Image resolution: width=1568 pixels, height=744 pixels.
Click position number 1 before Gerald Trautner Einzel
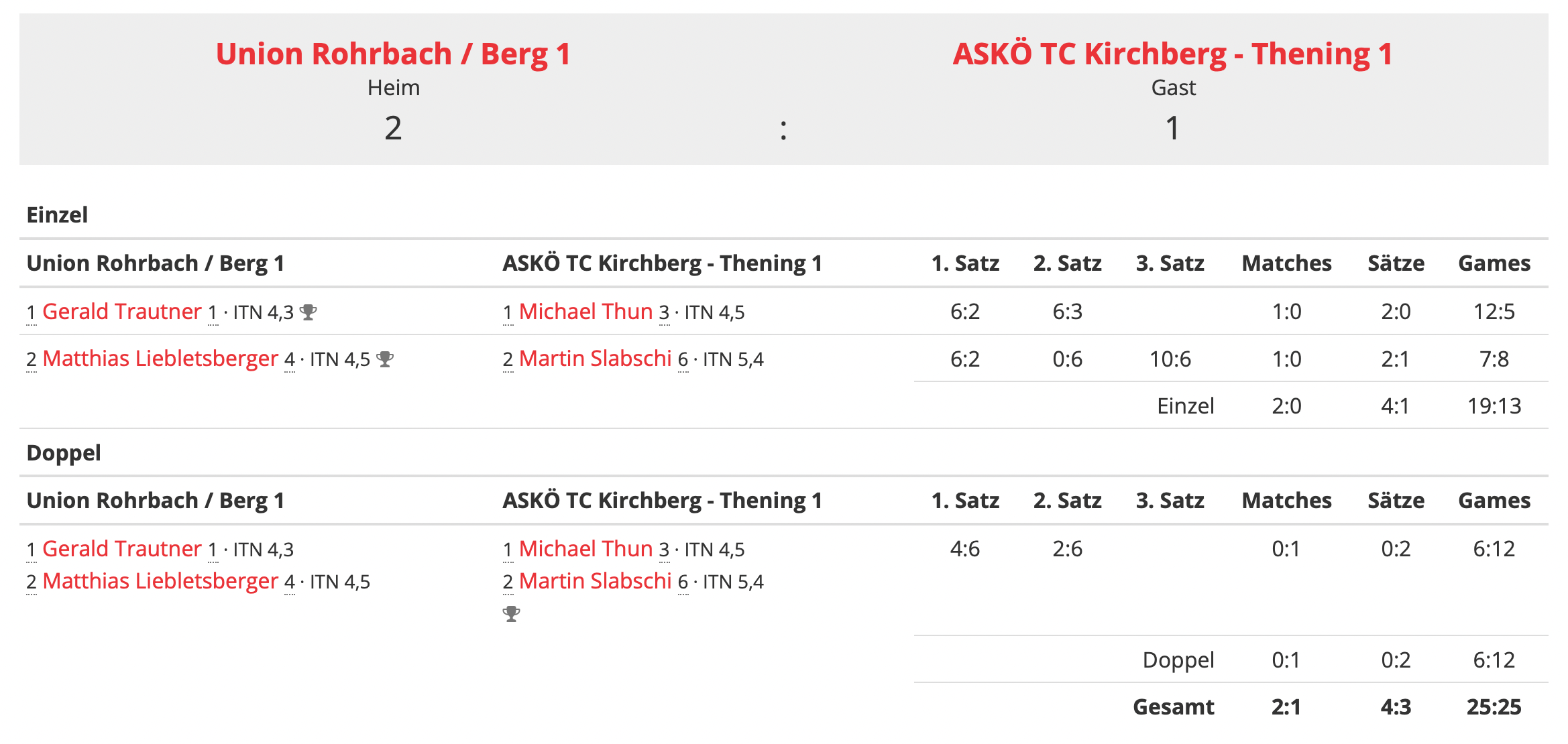click(x=31, y=313)
